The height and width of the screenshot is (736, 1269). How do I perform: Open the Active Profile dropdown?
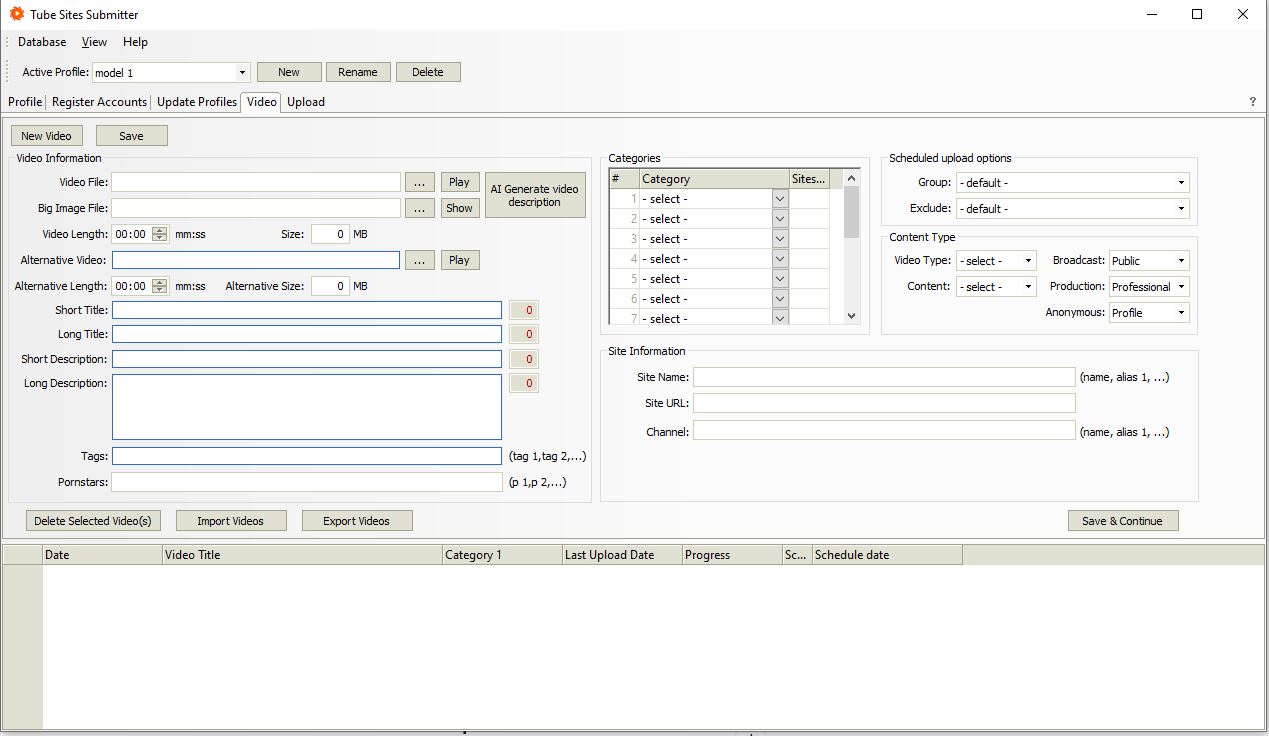click(x=242, y=73)
